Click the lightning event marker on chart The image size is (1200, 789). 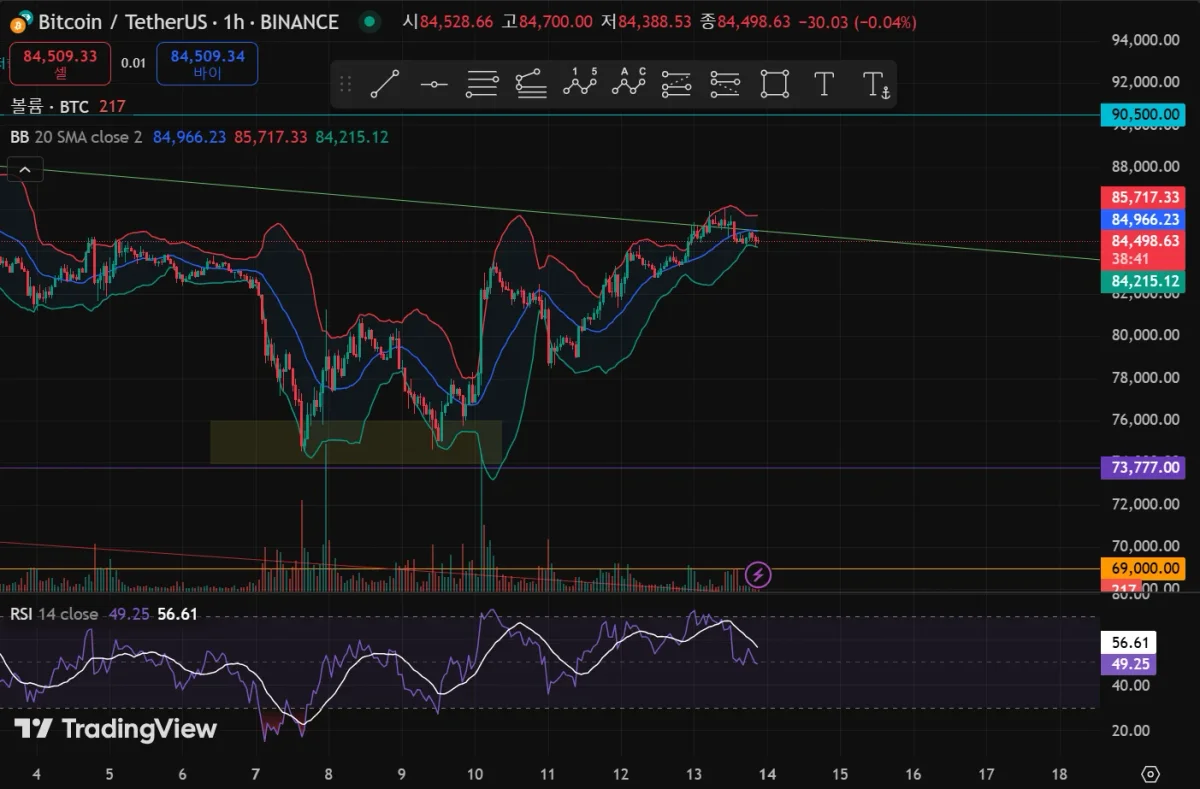[x=758, y=574]
